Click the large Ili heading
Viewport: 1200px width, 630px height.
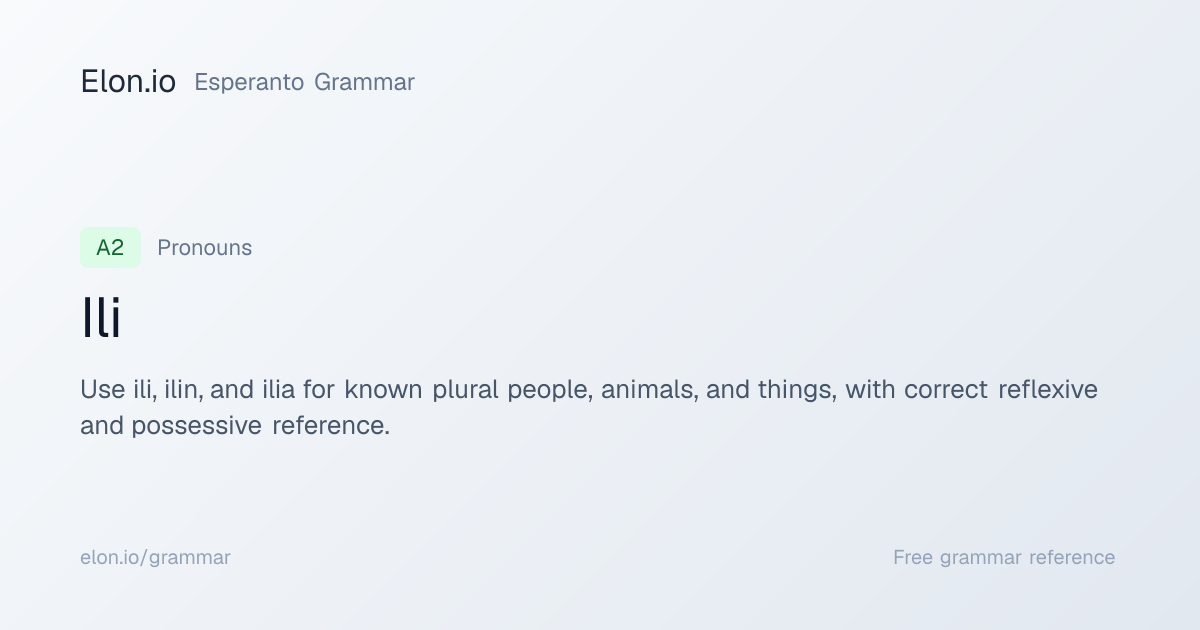101,319
